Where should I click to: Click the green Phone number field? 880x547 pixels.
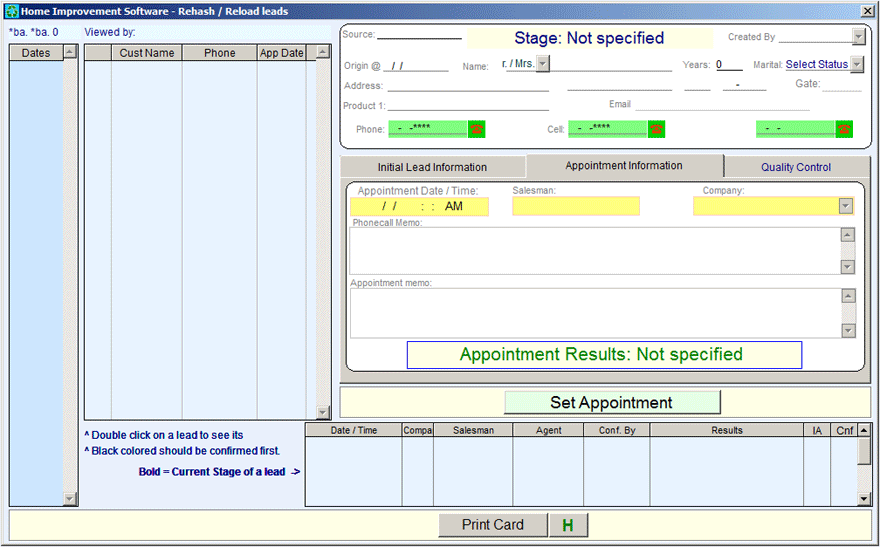[x=428, y=128]
